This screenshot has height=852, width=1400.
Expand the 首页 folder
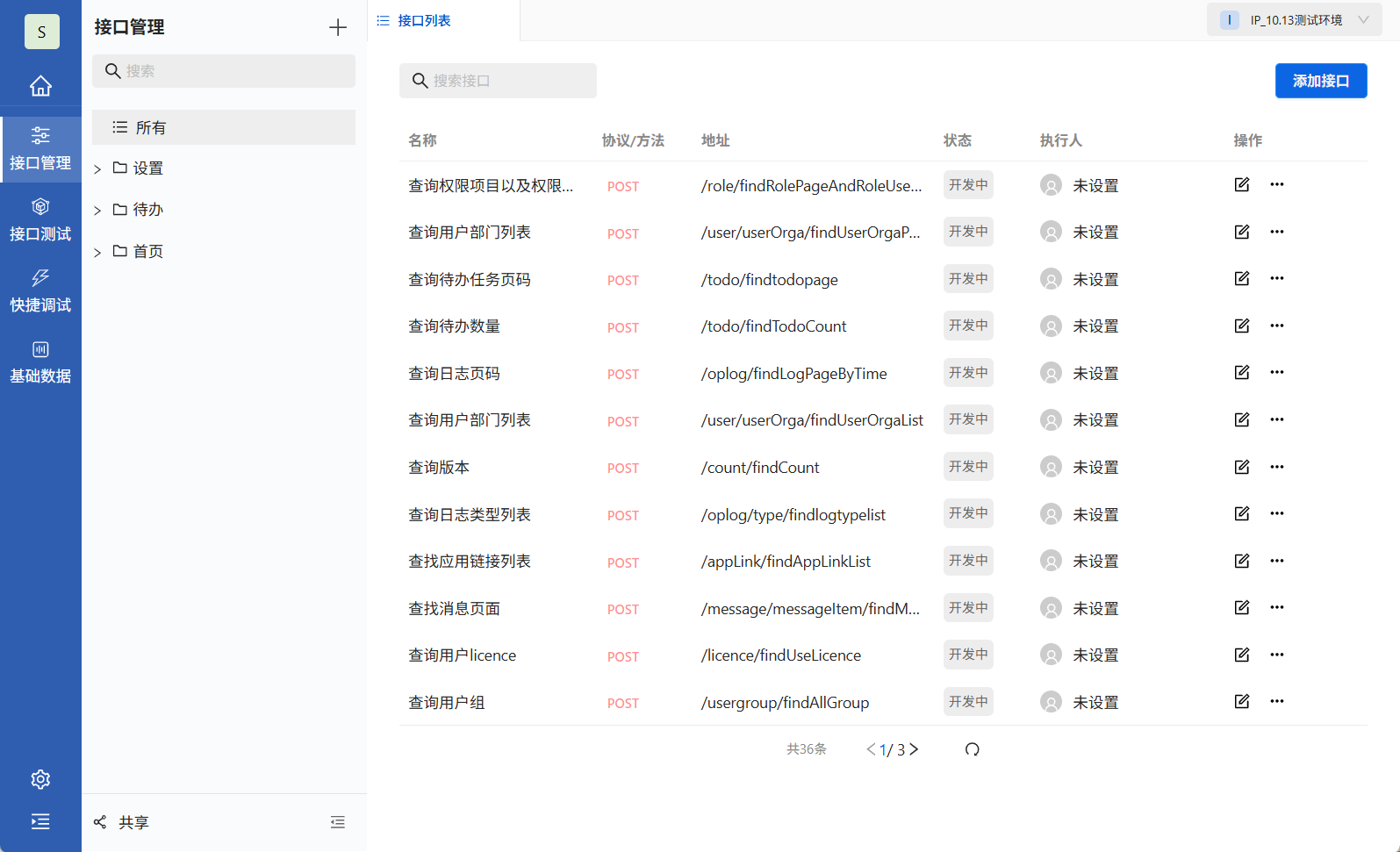[97, 253]
